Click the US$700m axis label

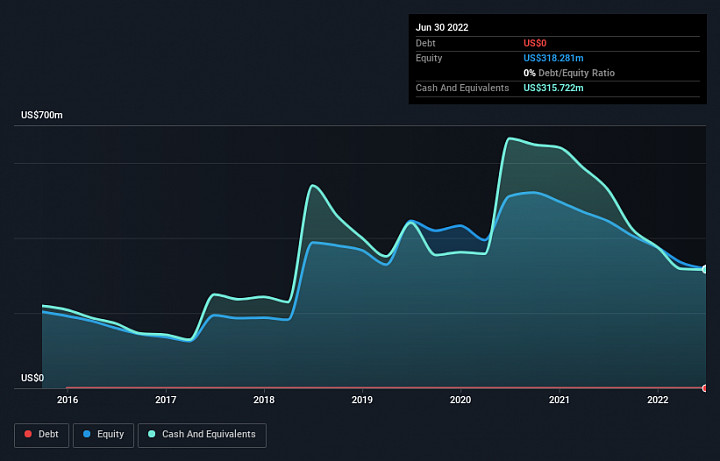pyautogui.click(x=42, y=115)
